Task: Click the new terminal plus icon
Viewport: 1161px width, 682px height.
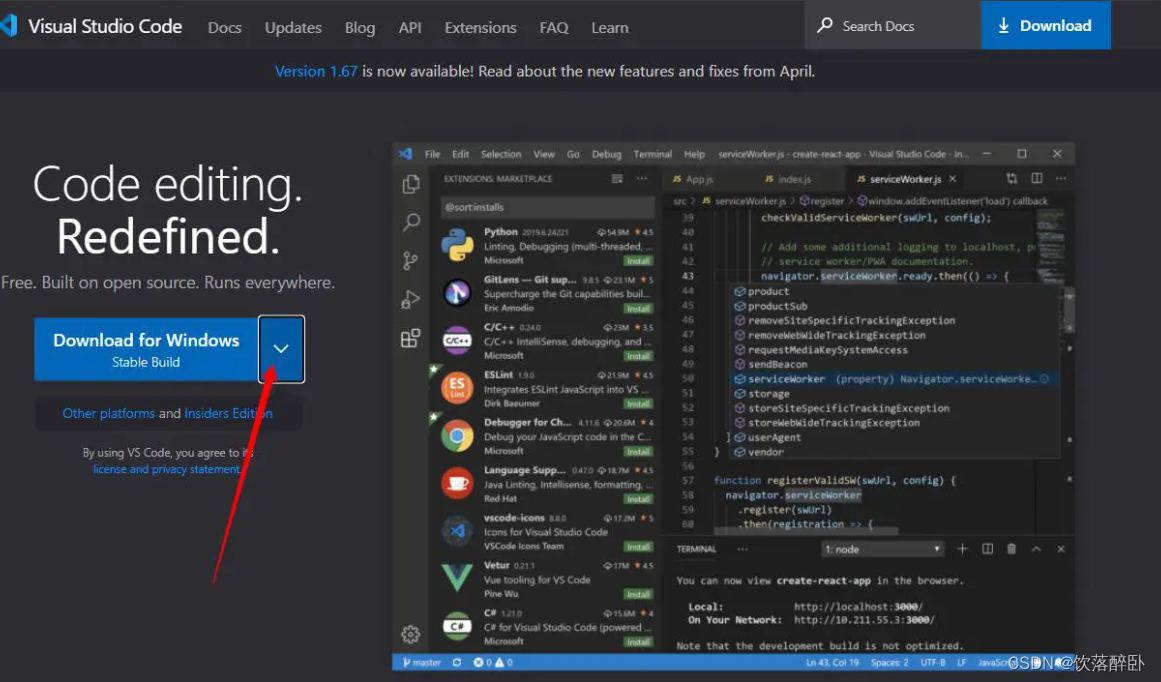Action: [962, 549]
